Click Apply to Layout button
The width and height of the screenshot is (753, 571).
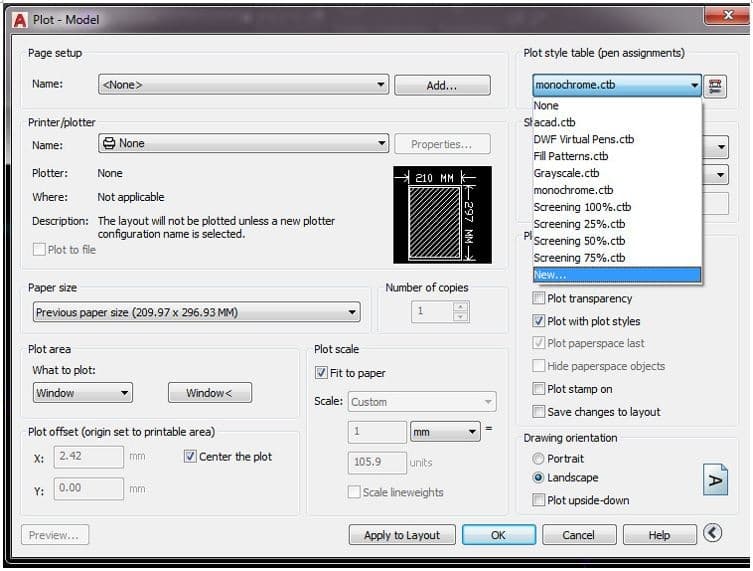[x=402, y=535]
